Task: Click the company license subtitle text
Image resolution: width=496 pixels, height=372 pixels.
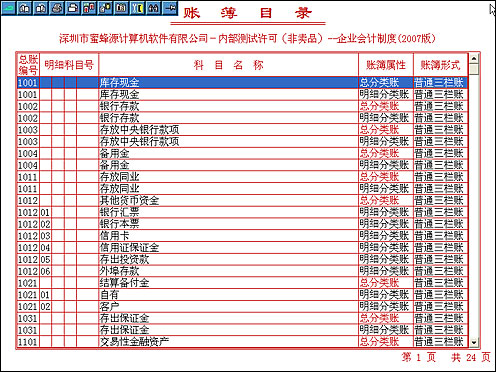Action: point(247,38)
